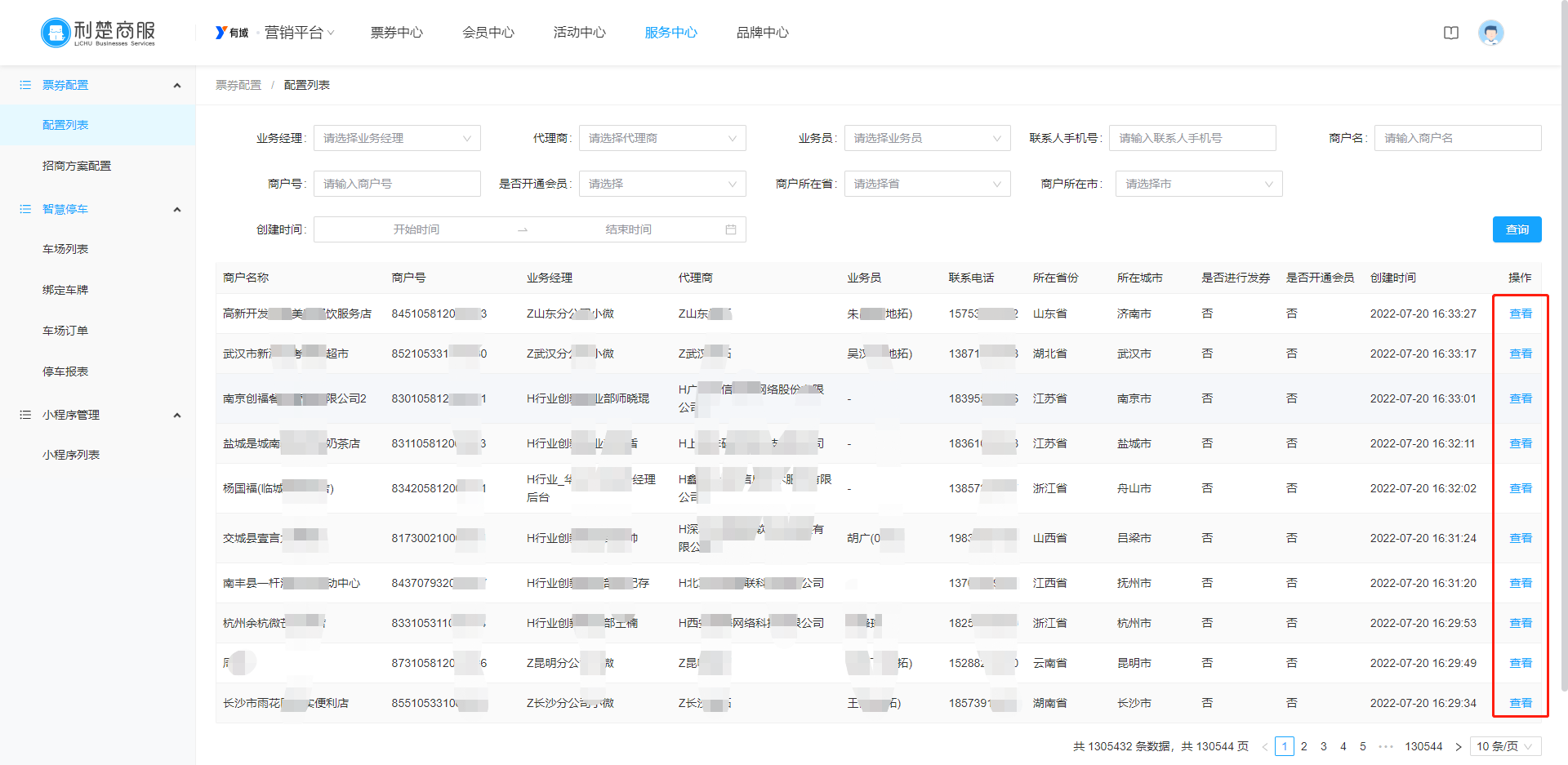The image size is (1568, 765).
Task: Go to next page arrow
Action: click(x=1459, y=746)
